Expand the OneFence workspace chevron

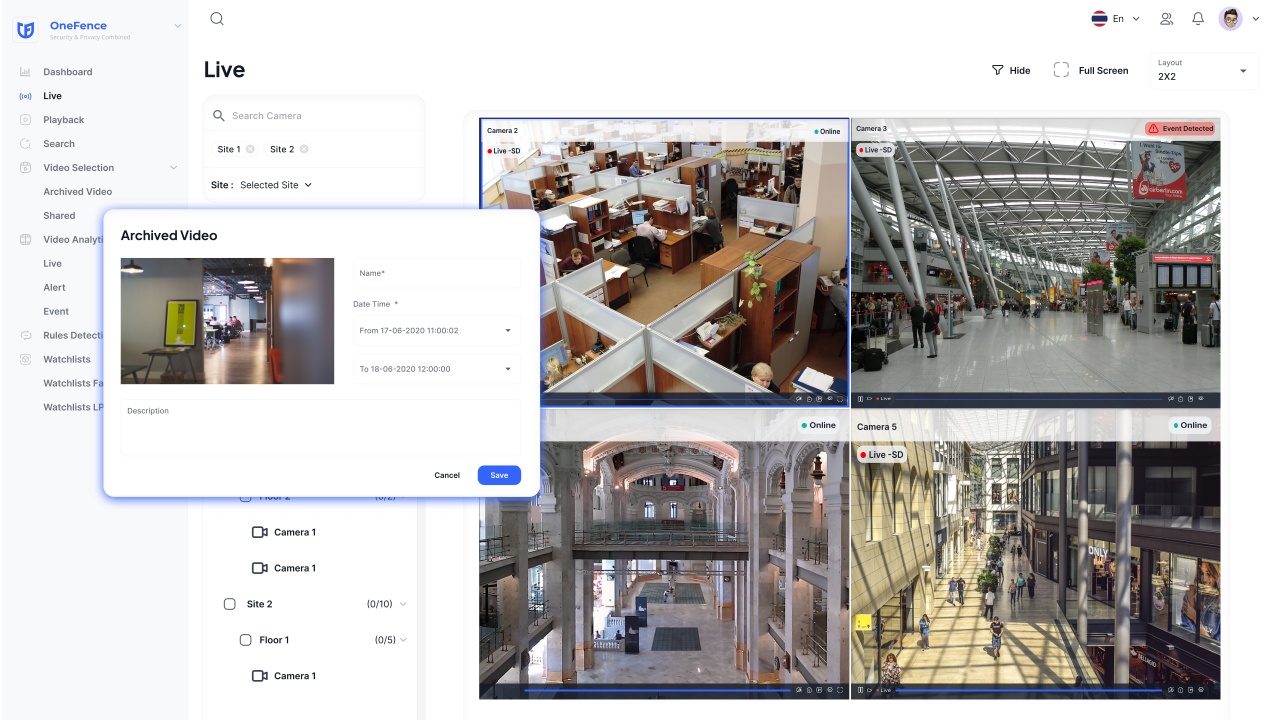tap(178, 25)
